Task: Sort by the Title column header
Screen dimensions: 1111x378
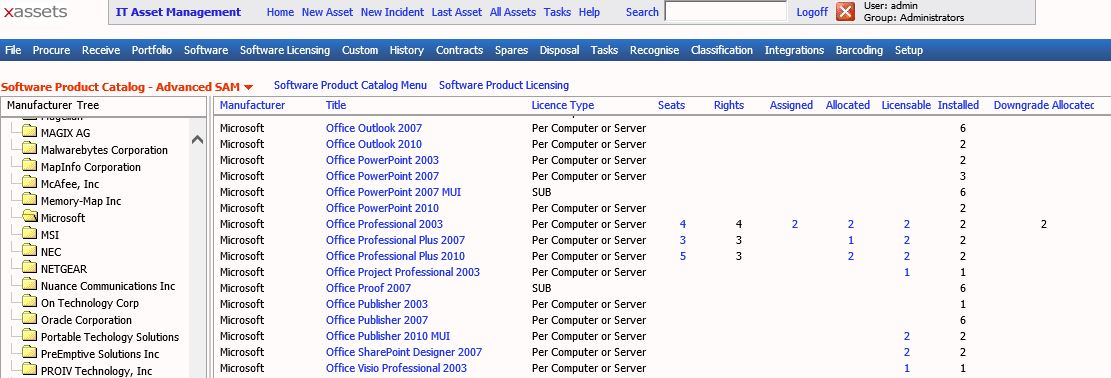Action: pyautogui.click(x=336, y=105)
